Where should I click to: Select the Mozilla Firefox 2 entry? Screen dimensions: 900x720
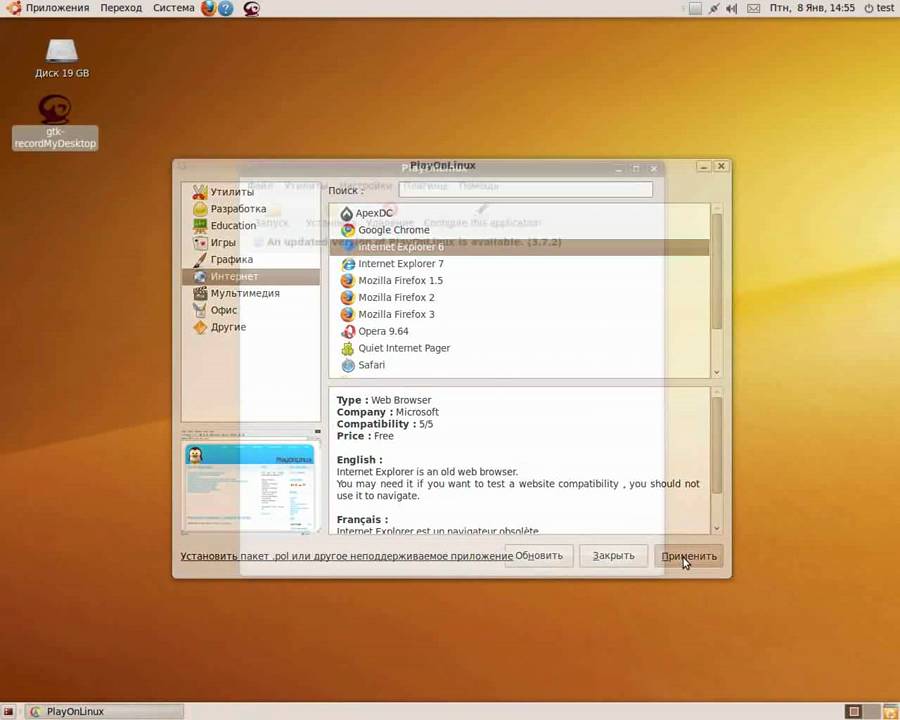tap(519, 297)
